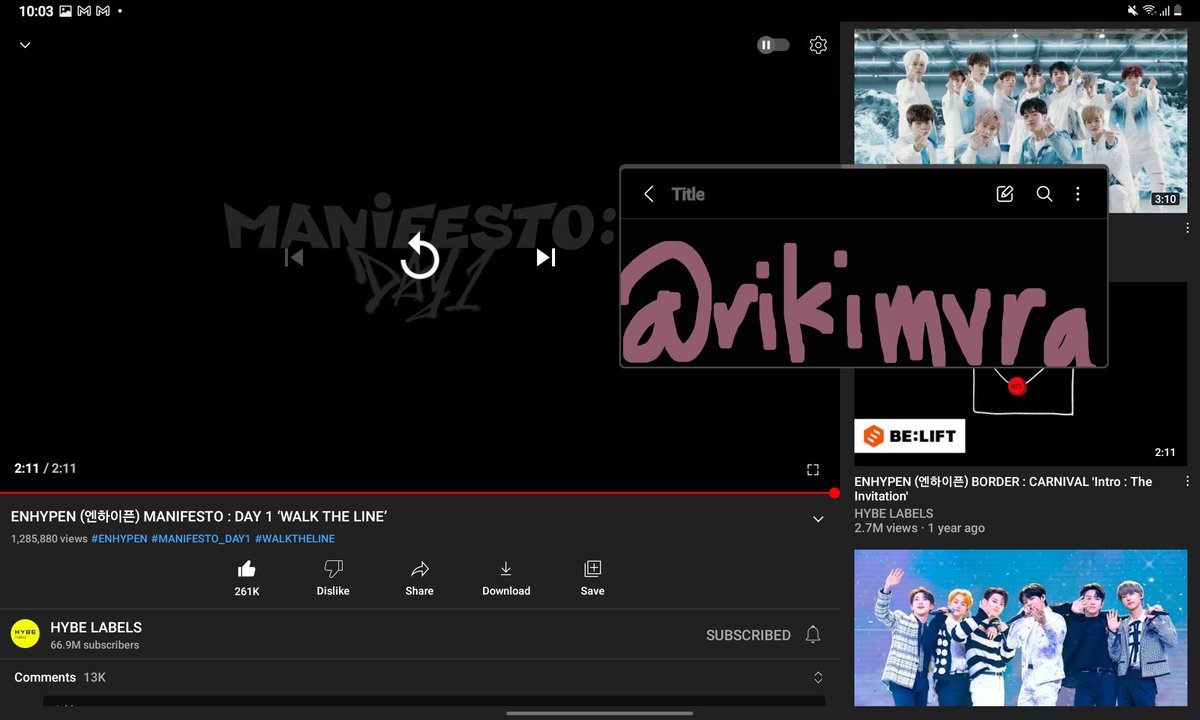1200x720 pixels.
Task: Open the HYBE LABELS channel name
Action: click(x=96, y=628)
